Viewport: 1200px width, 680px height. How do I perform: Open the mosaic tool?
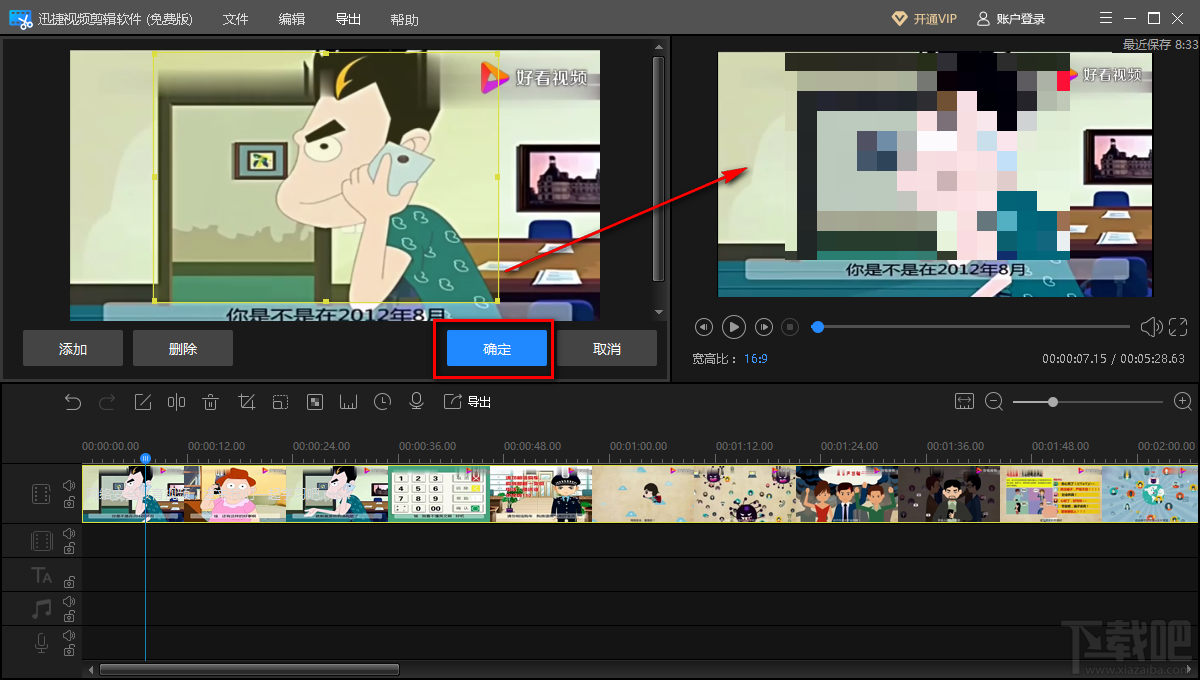314,402
